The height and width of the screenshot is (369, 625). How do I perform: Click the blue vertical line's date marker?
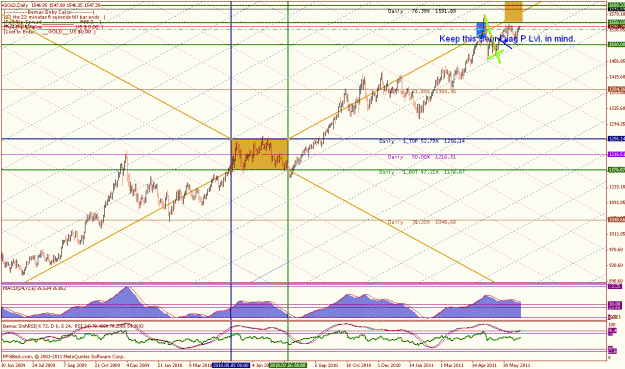tap(231, 365)
